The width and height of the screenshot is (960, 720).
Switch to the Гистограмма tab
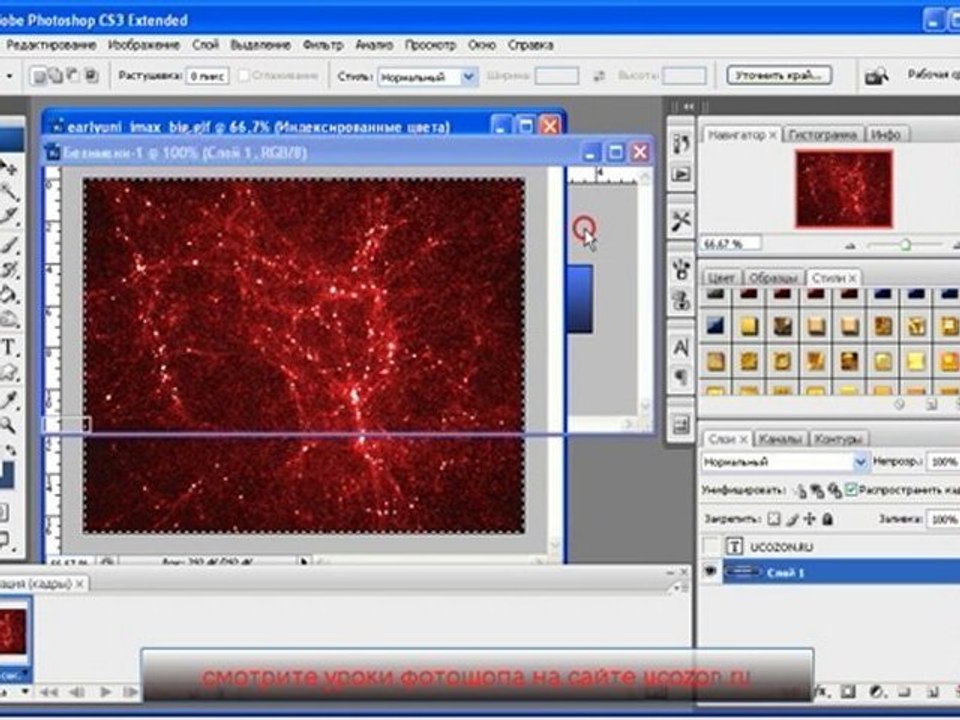point(822,134)
